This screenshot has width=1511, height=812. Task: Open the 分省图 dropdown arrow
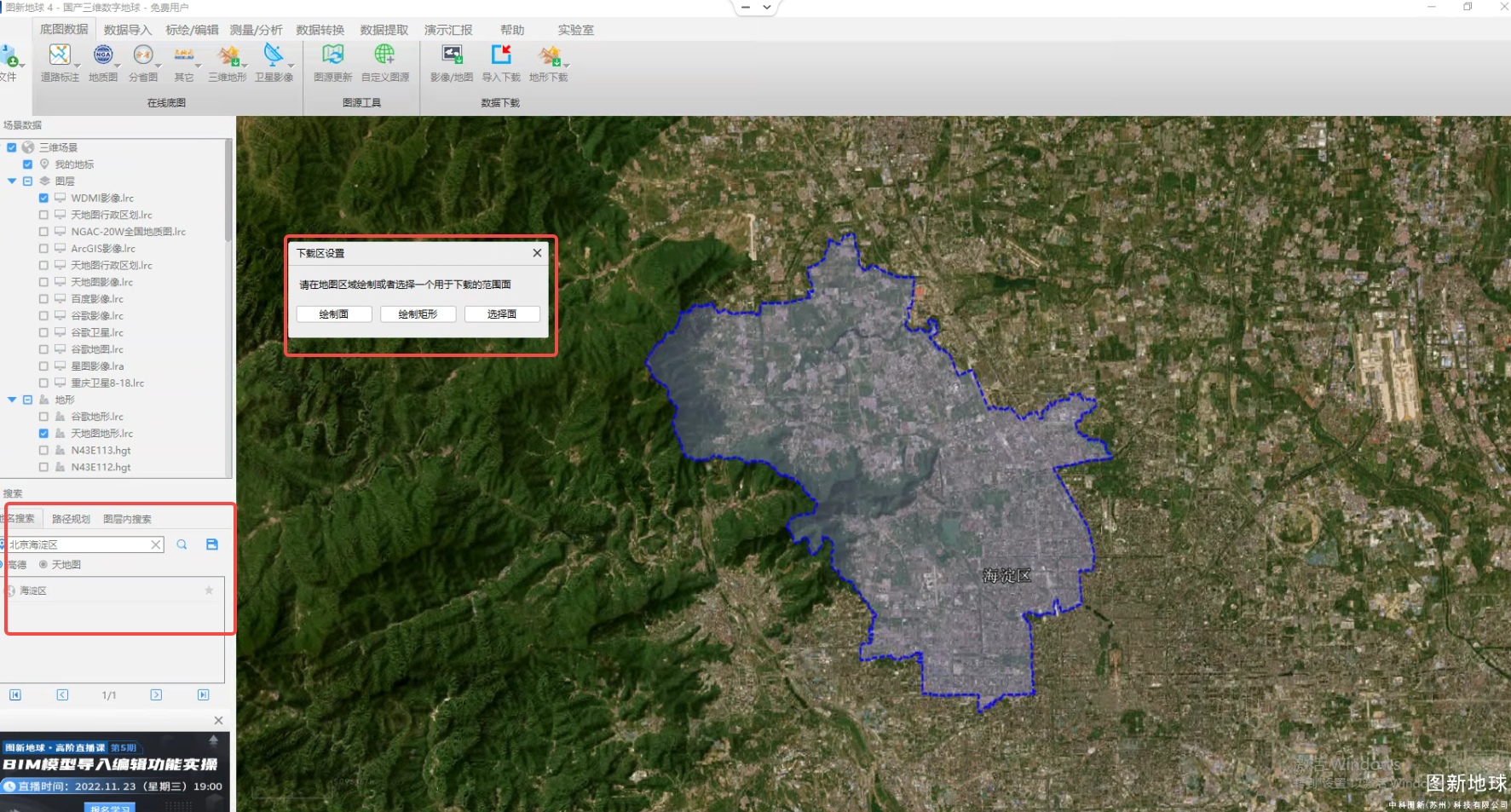point(158,66)
